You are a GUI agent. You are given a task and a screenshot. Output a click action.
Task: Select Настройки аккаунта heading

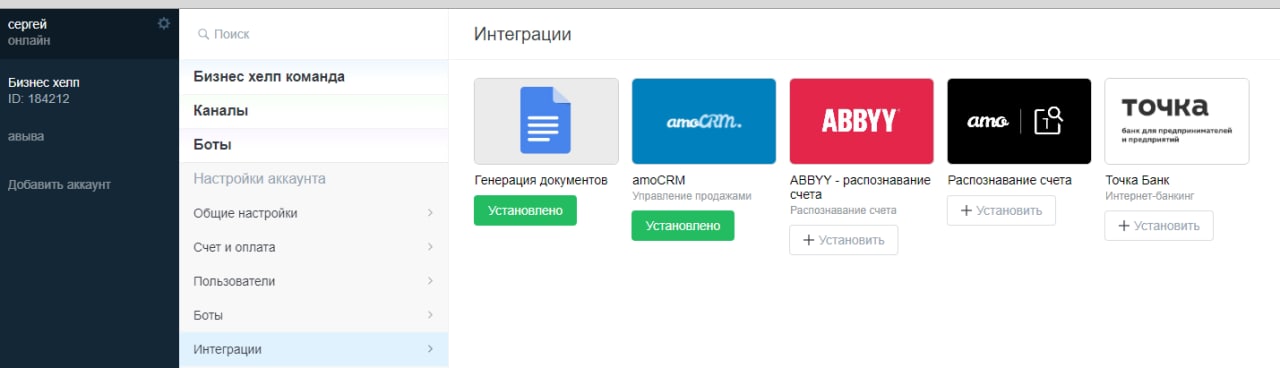pos(259,179)
